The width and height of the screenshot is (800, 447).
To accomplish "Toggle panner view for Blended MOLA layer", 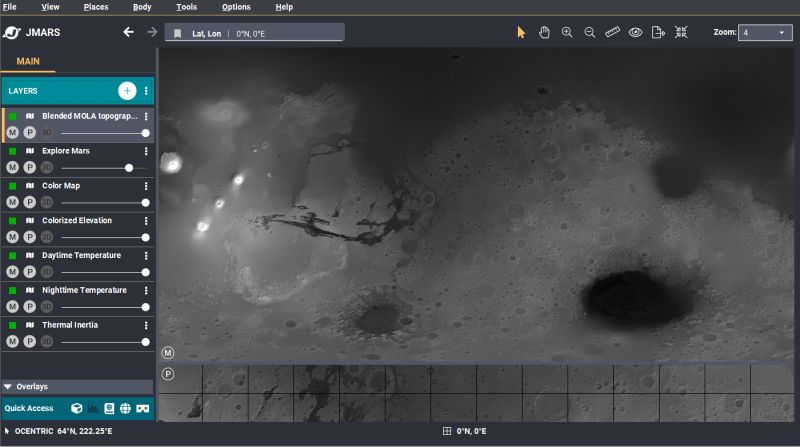I will click(x=30, y=133).
